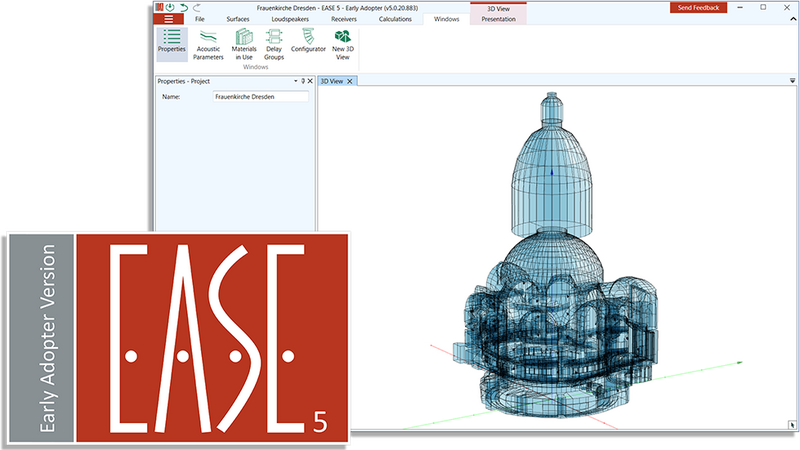The height and width of the screenshot is (450, 800).
Task: Redo the last action
Action: point(196,7)
